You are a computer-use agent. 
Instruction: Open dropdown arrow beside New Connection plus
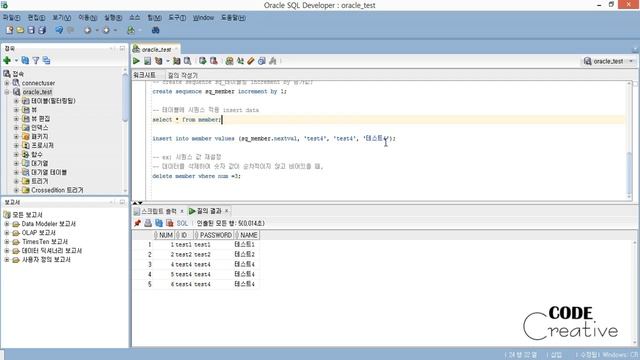16,61
